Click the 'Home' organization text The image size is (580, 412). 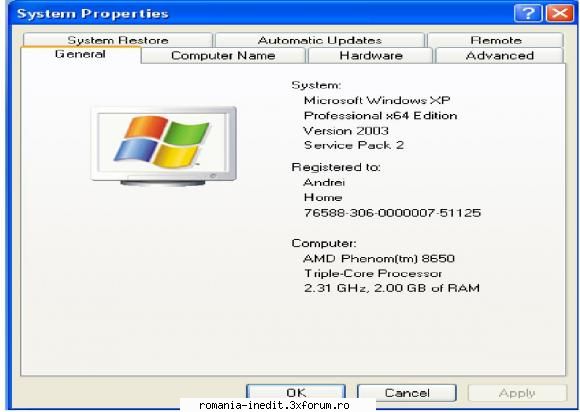[323, 197]
